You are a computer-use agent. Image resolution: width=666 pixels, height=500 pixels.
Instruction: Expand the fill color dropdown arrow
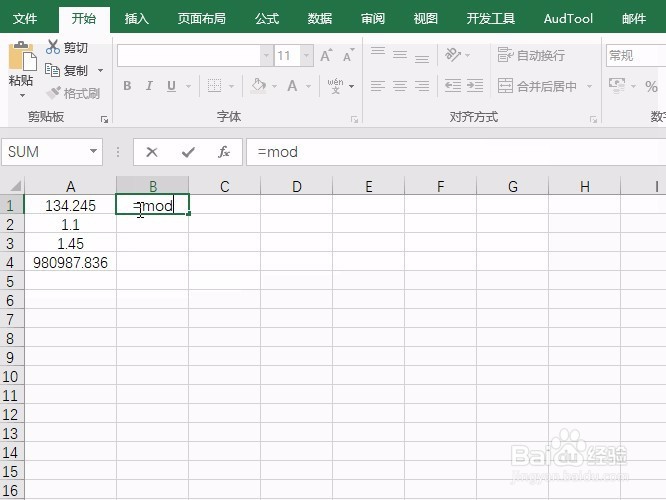274,86
